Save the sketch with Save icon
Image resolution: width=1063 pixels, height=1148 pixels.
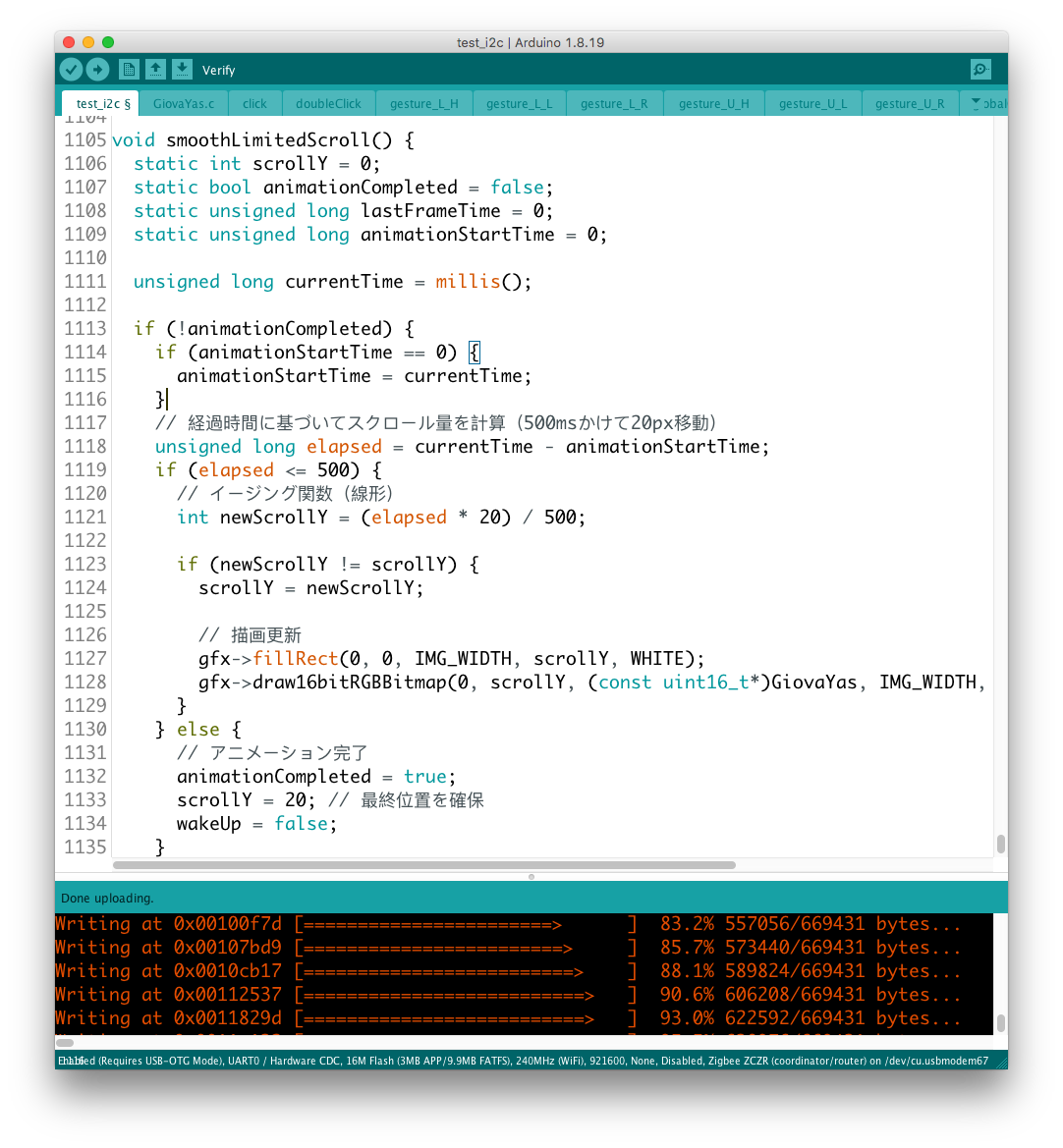point(182,69)
